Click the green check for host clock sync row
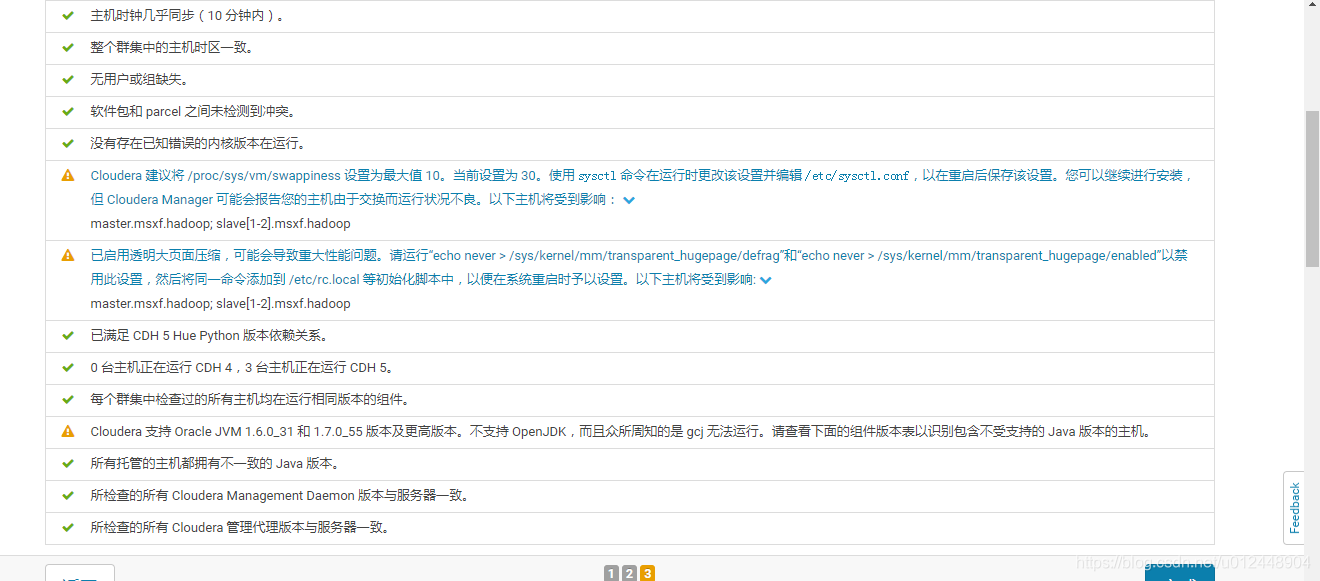This screenshot has height=581, width=1320. (x=68, y=16)
